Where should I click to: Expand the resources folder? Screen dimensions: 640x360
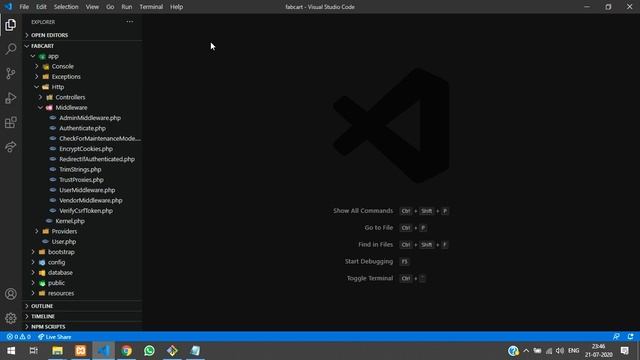pos(82,293)
